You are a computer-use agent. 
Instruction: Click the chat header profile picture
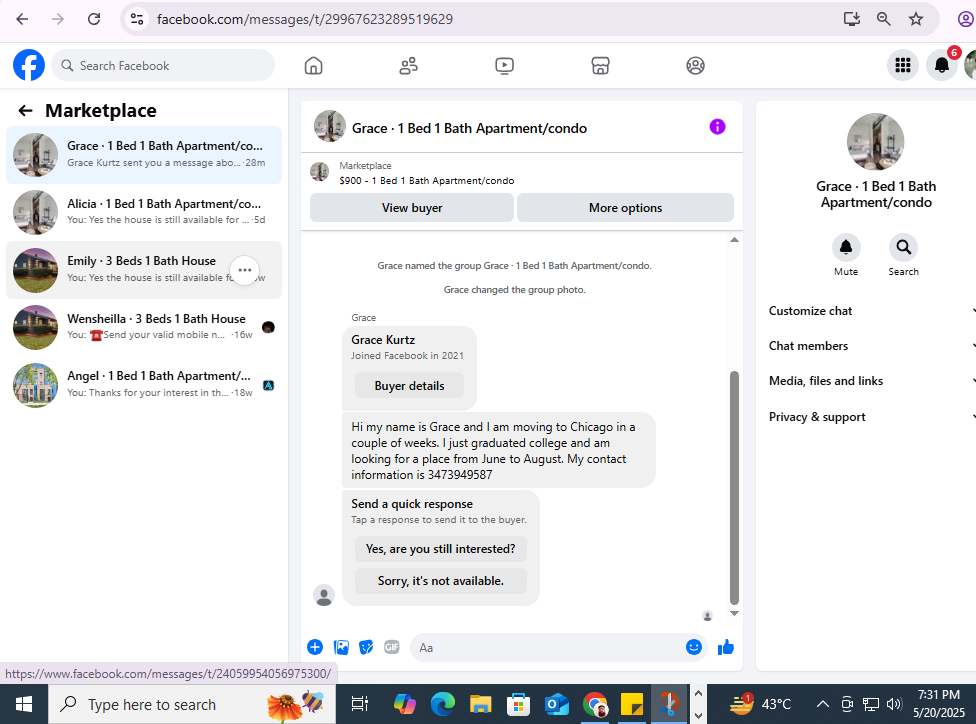point(329,127)
